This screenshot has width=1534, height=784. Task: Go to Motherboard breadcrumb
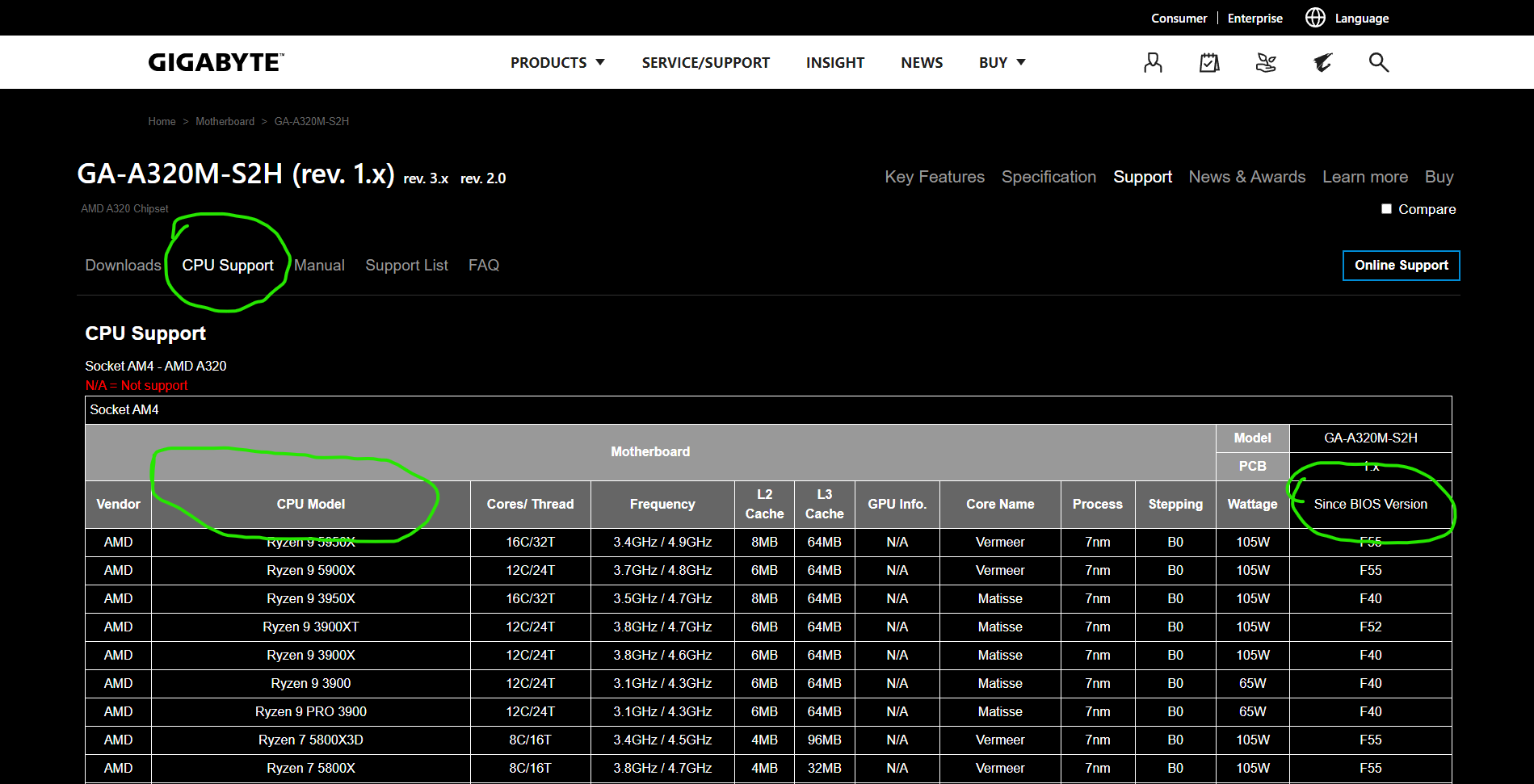tap(225, 121)
